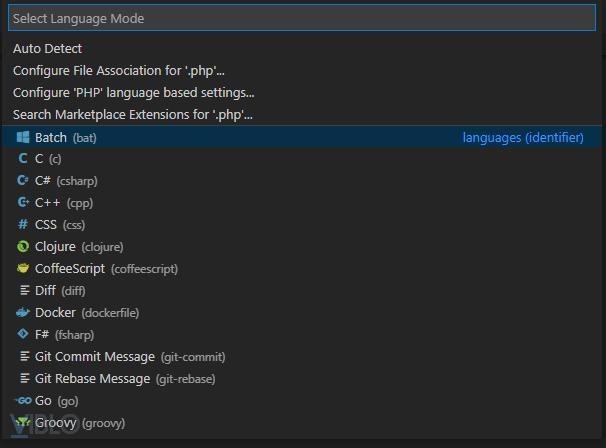Search Marketplace Extensions for '.php'
Viewport: 606px width, 448px height.
point(133,114)
